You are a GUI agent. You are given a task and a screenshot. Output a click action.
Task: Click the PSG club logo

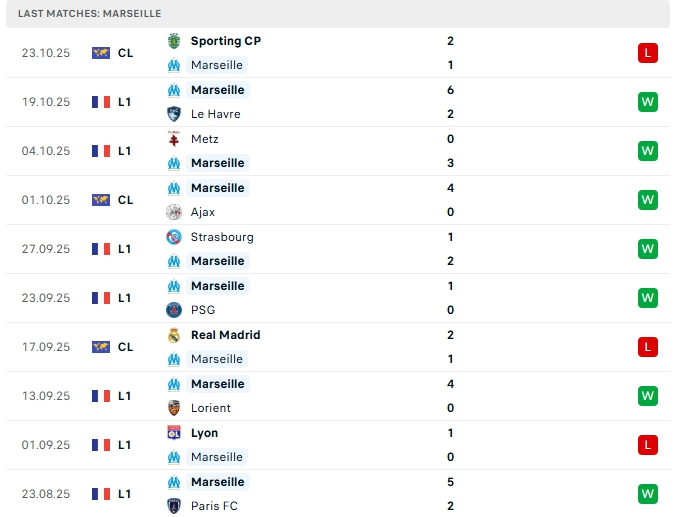(x=174, y=310)
